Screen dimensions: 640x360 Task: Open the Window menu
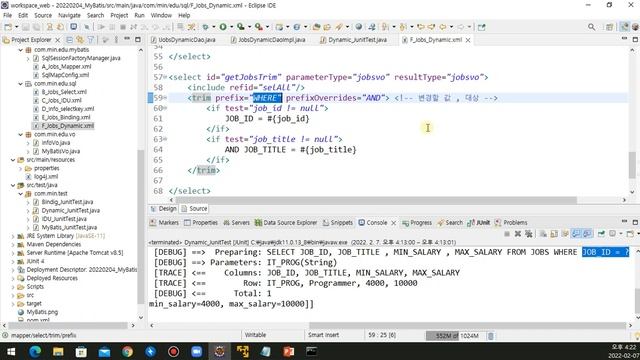pyautogui.click(x=161, y=15)
